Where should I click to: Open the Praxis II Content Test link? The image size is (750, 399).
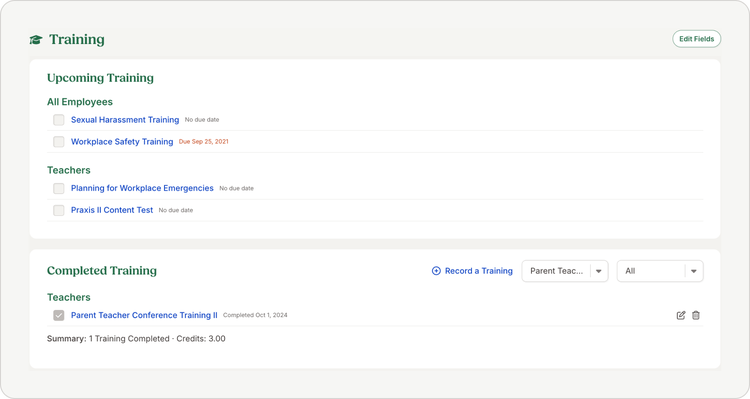tap(112, 210)
